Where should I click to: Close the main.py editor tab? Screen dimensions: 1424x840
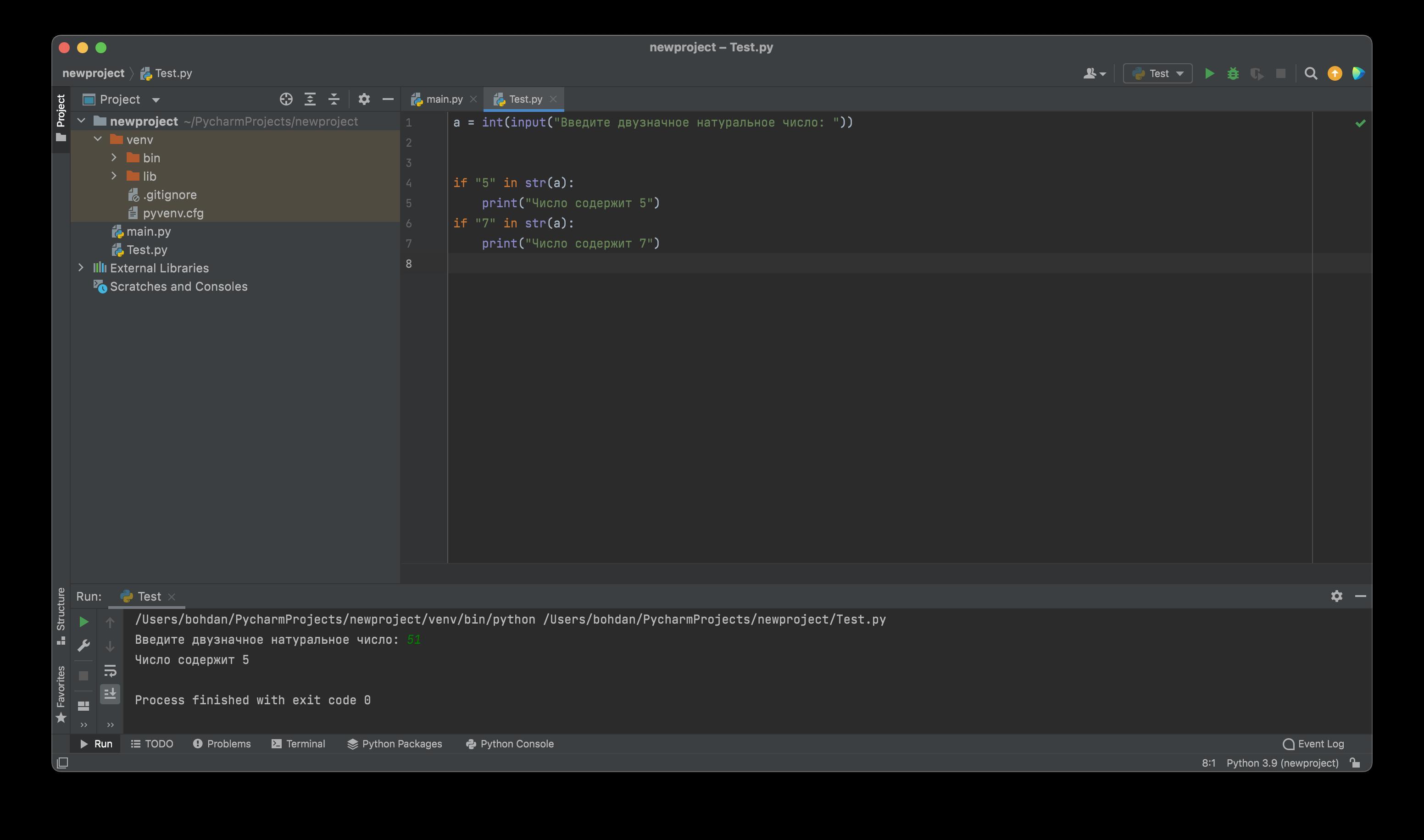(473, 99)
